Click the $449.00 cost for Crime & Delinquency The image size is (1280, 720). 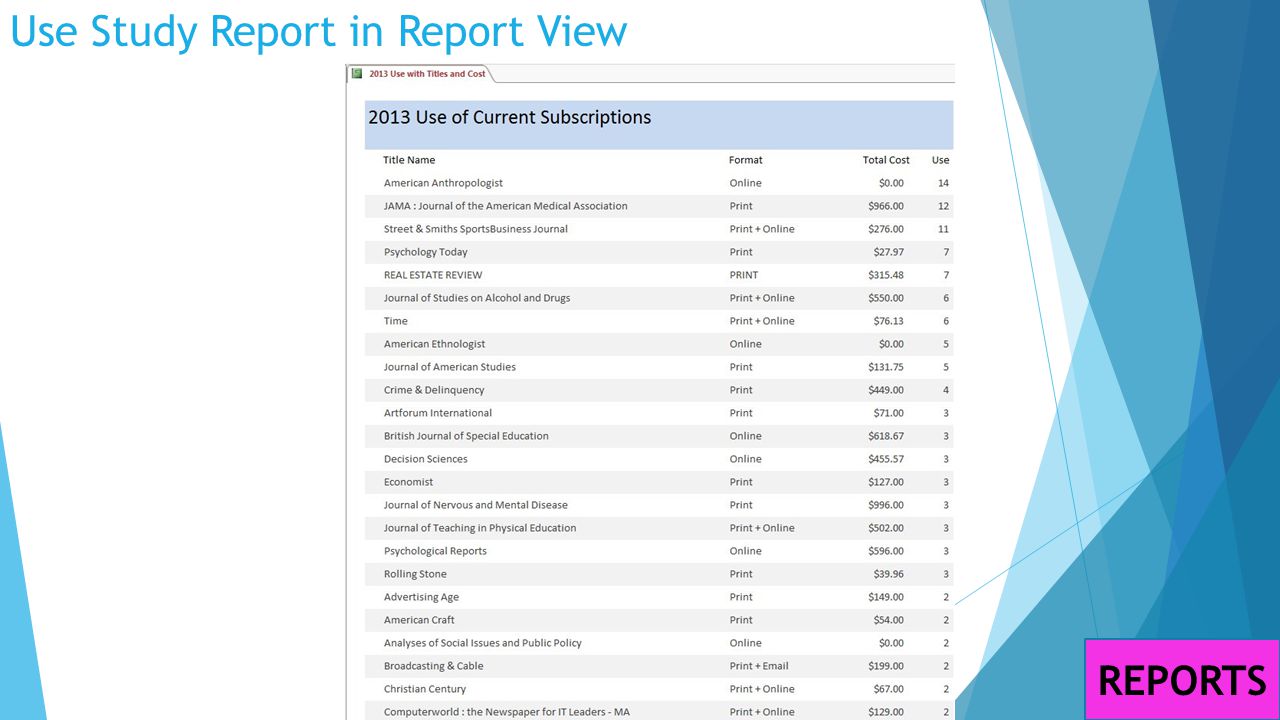pyautogui.click(x=886, y=390)
